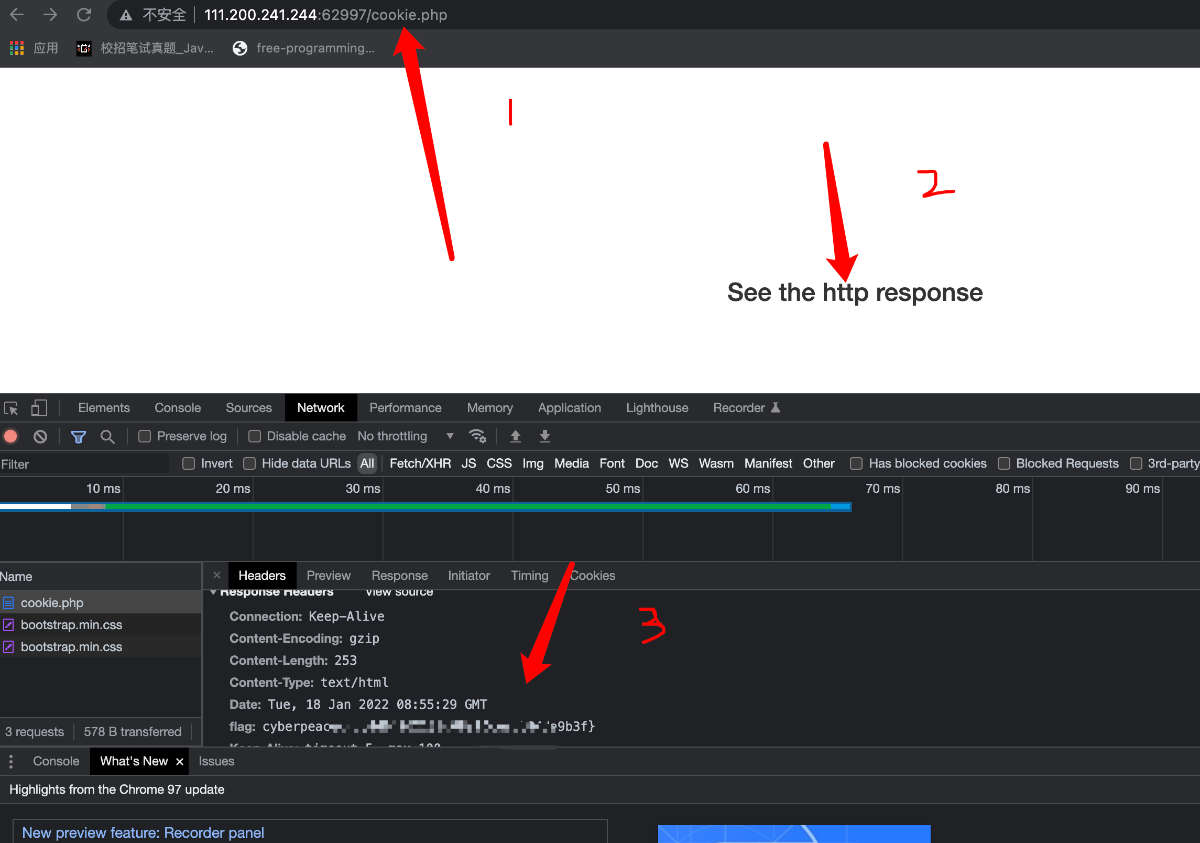The height and width of the screenshot is (843, 1200).
Task: Filter requests by Img type
Action: tap(533, 463)
